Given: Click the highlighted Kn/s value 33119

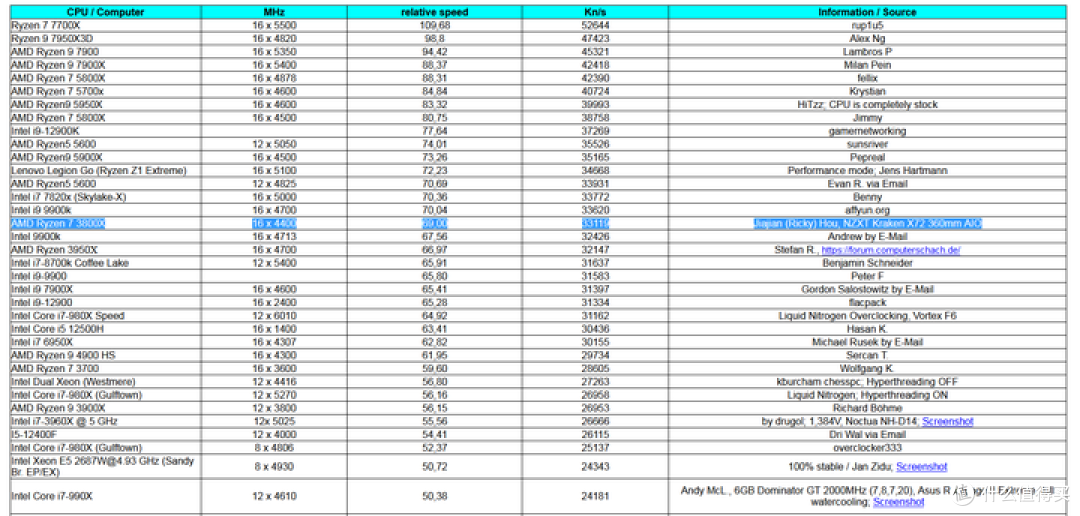Looking at the screenshot, I should click(594, 223).
